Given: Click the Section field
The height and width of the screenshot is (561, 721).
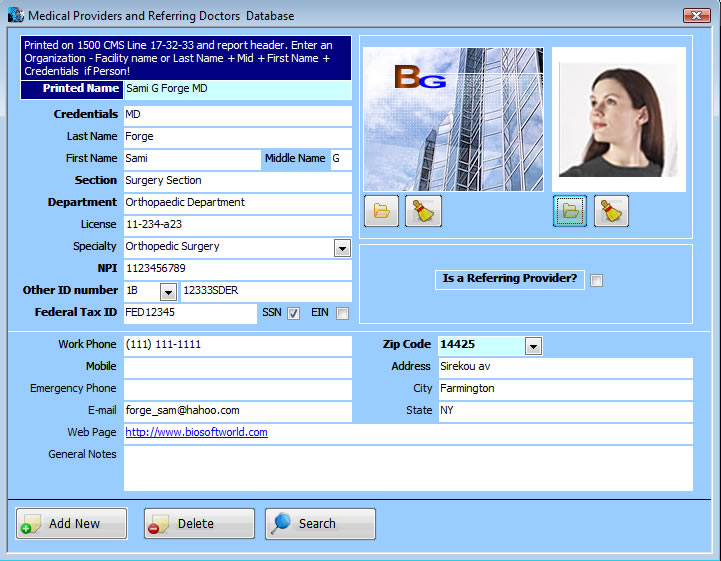Looking at the screenshot, I should coord(238,182).
